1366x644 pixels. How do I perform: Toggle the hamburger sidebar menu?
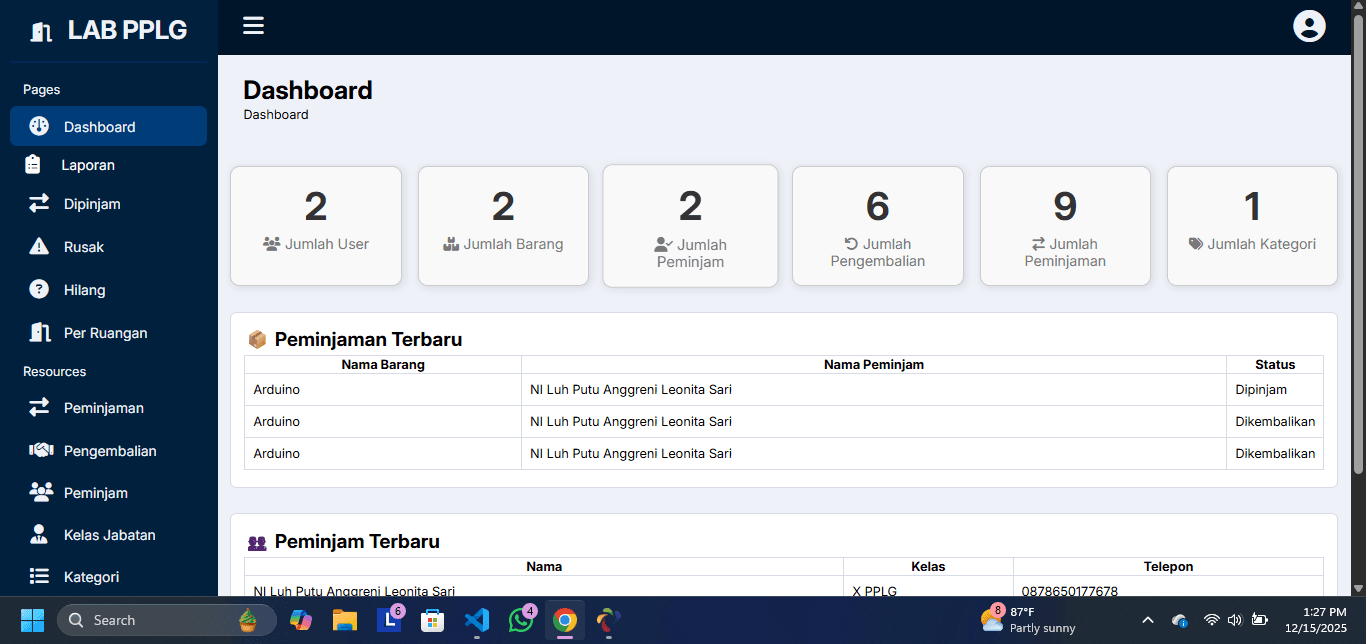click(253, 26)
